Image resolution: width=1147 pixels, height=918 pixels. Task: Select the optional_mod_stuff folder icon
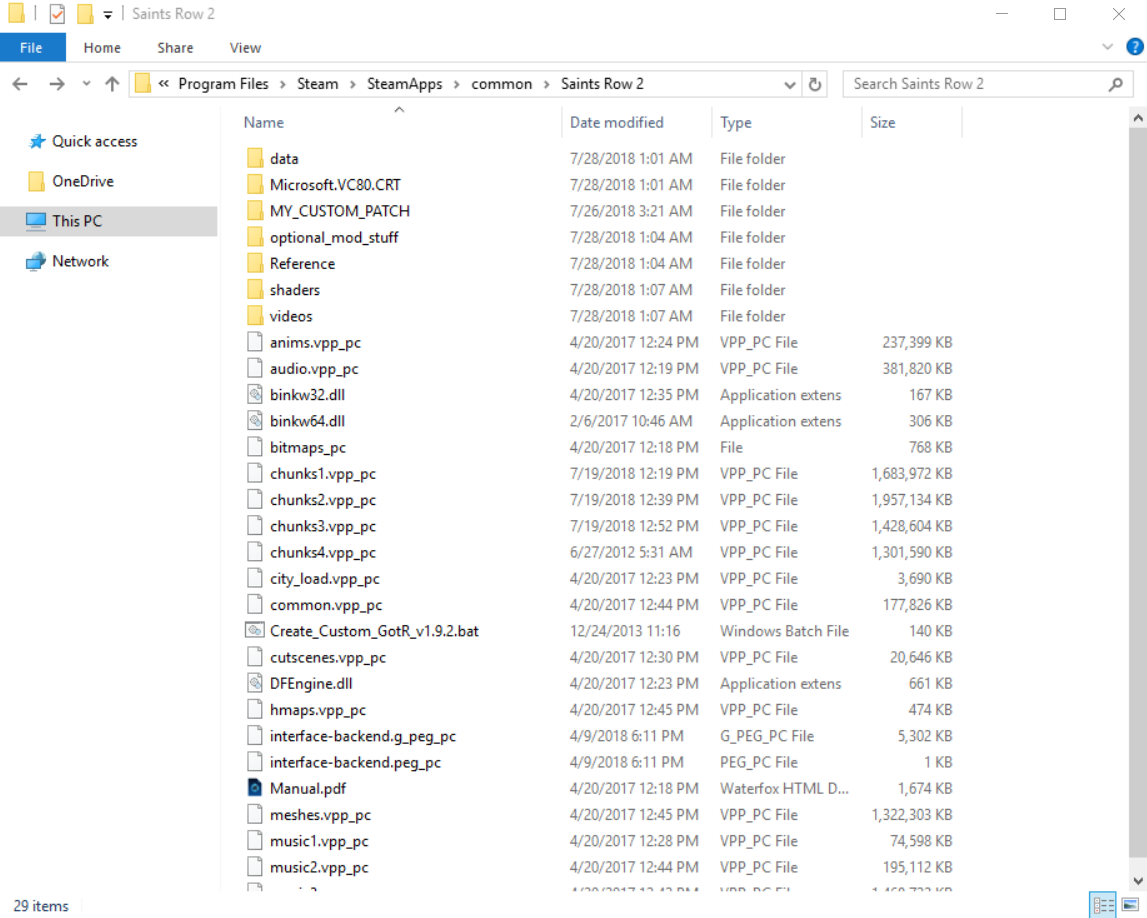tap(255, 237)
